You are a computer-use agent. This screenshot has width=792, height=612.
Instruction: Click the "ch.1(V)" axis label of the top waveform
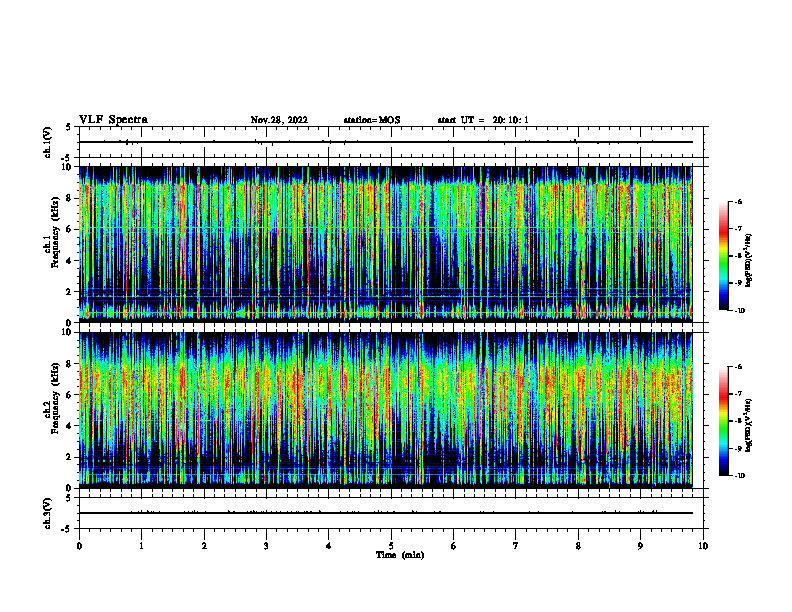[48, 142]
